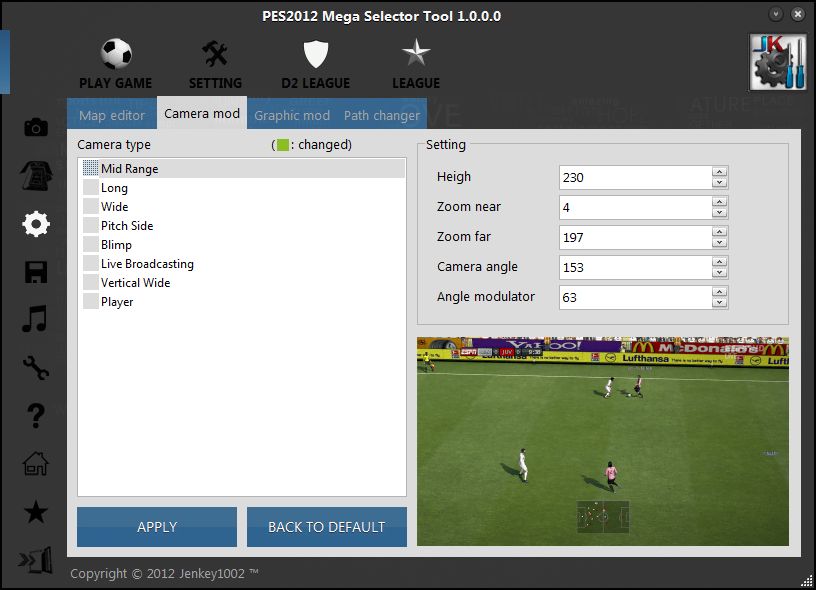Enable the Blimp camera checkbox
This screenshot has height=590, width=816.
click(x=91, y=245)
